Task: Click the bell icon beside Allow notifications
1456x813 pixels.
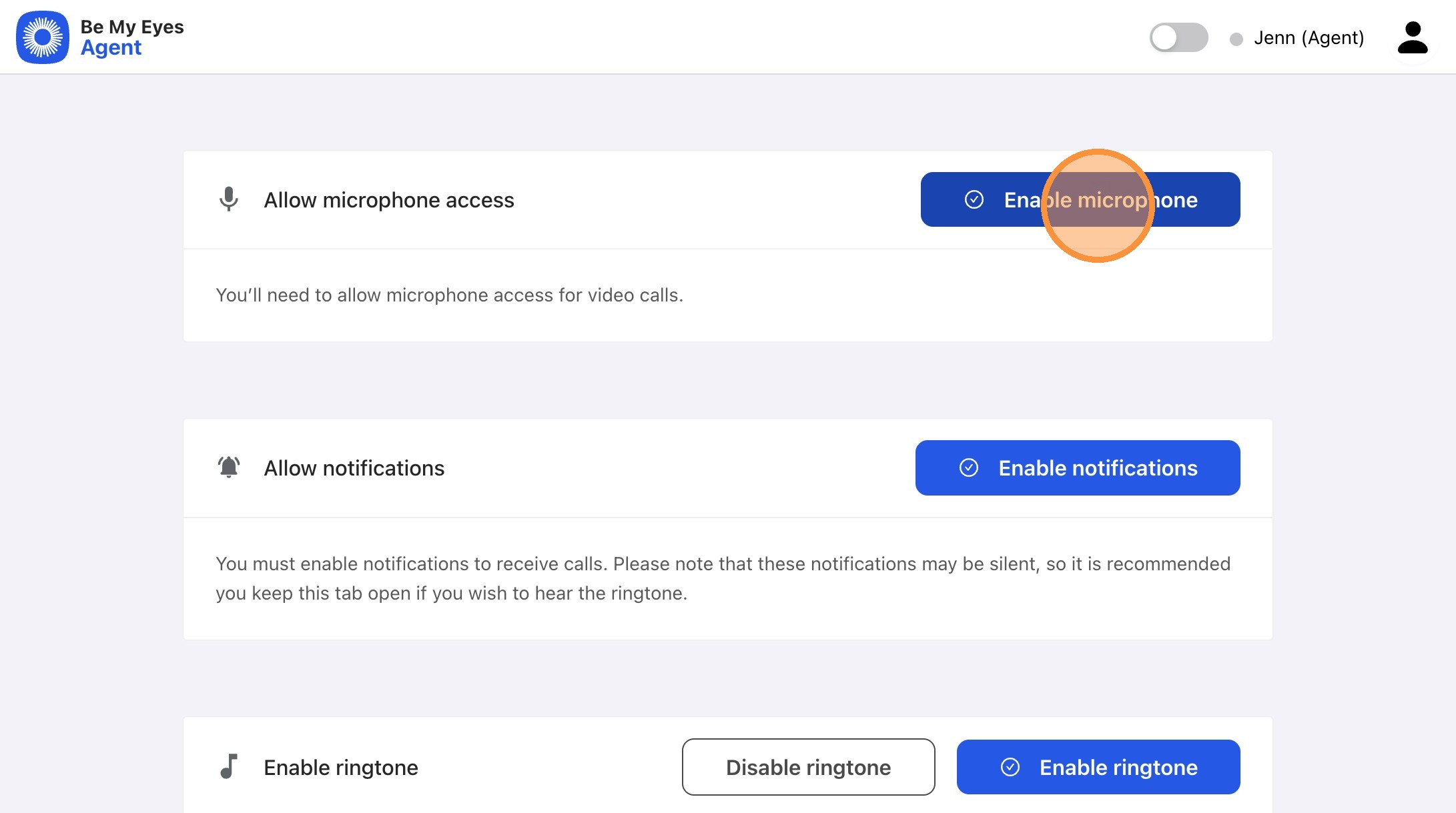Action: tap(228, 467)
